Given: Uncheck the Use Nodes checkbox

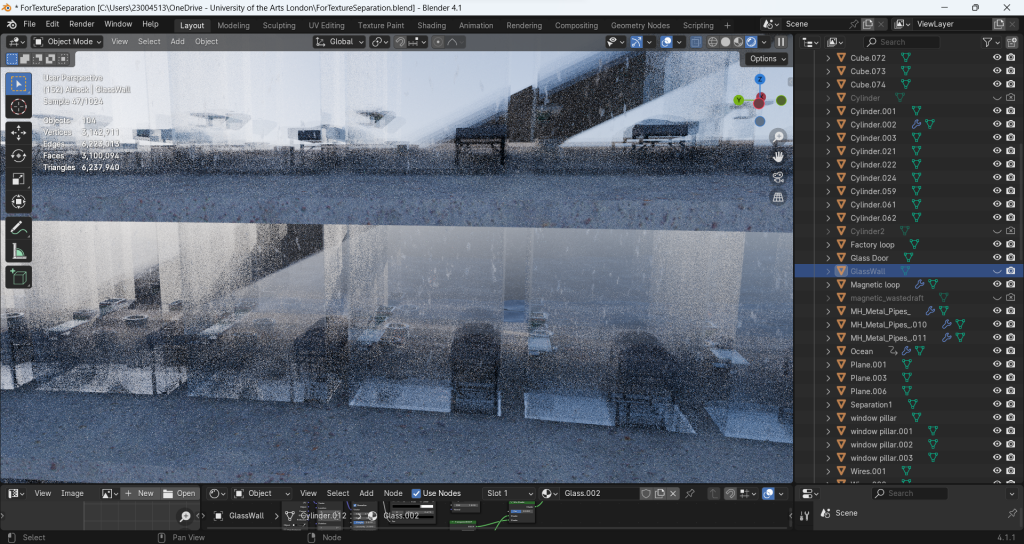Looking at the screenshot, I should (x=416, y=493).
